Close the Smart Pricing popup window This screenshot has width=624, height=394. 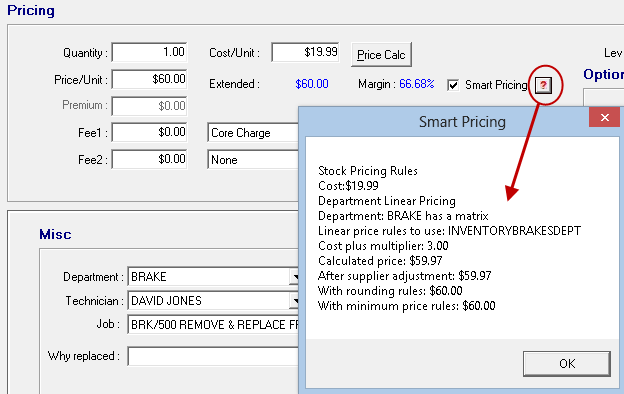[604, 117]
